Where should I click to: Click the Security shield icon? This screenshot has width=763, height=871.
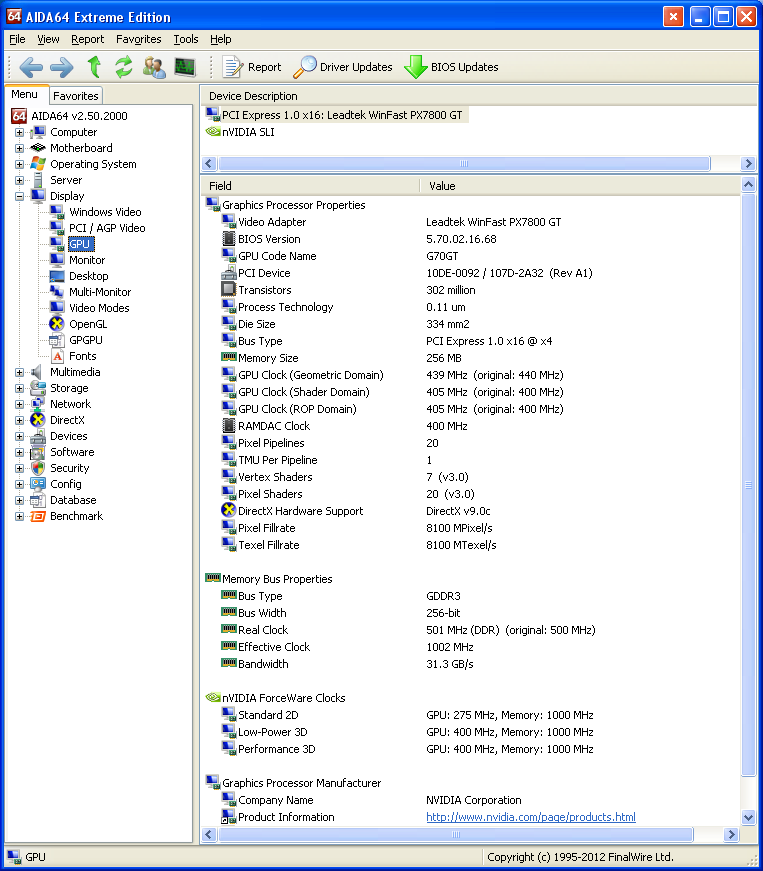(38, 468)
